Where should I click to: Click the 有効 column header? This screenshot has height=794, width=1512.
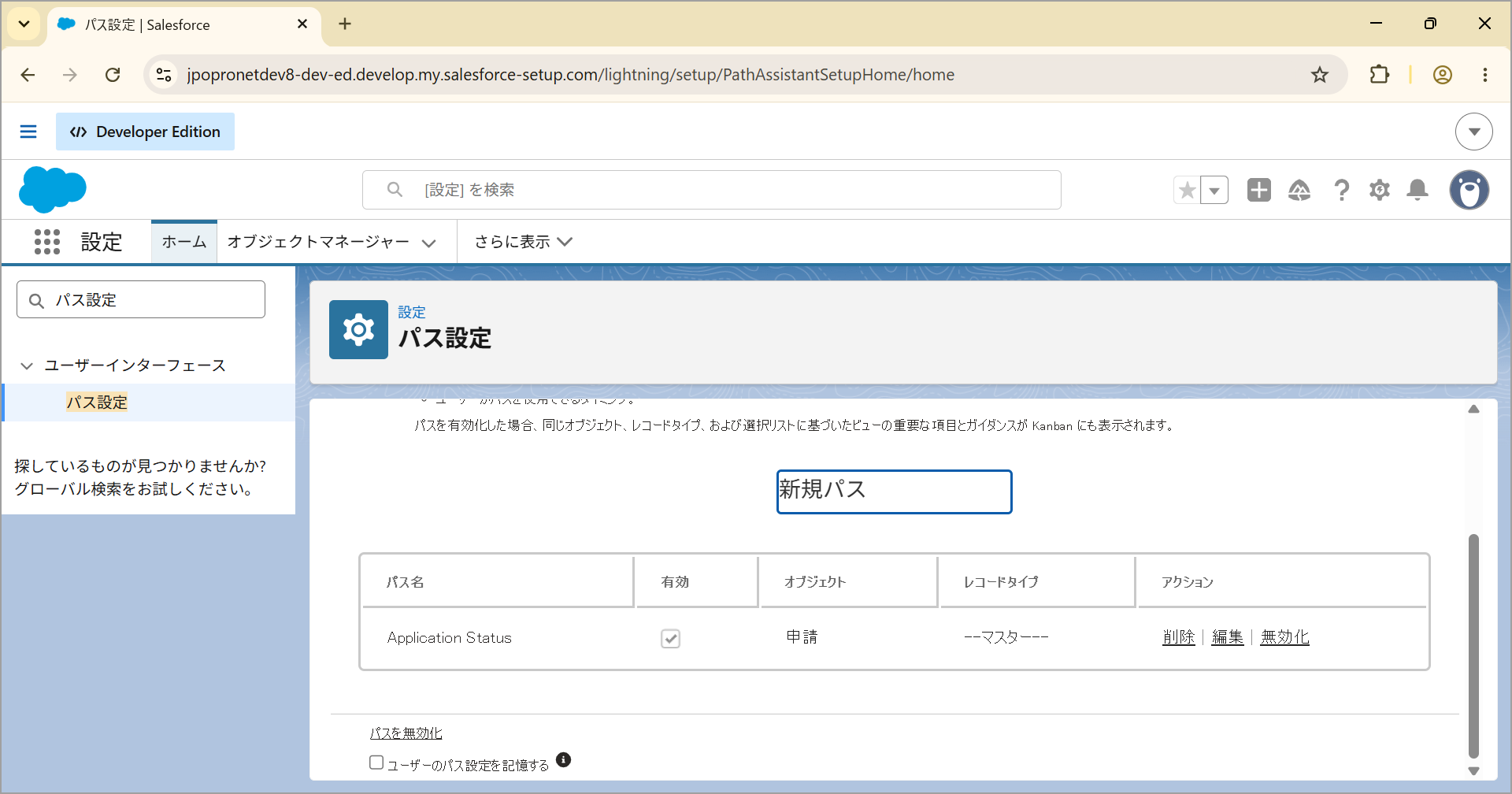[697, 582]
